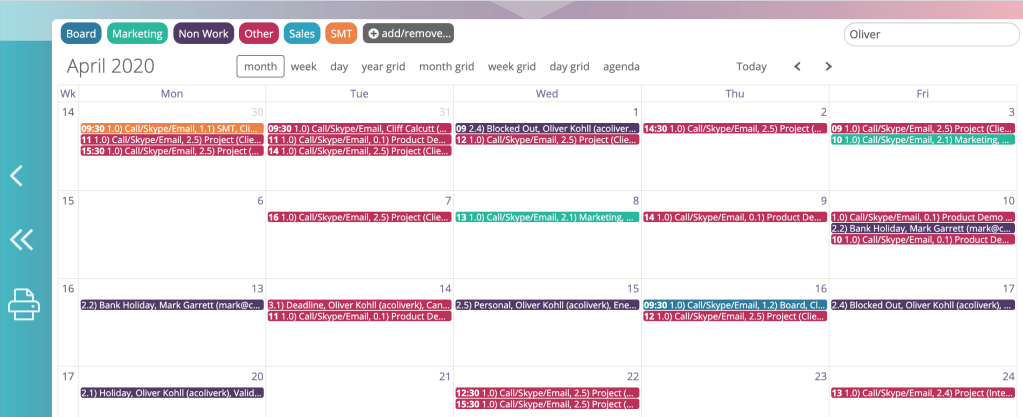Toggle the SMT calendar filter tag
This screenshot has width=1023, height=417.
[342, 34]
